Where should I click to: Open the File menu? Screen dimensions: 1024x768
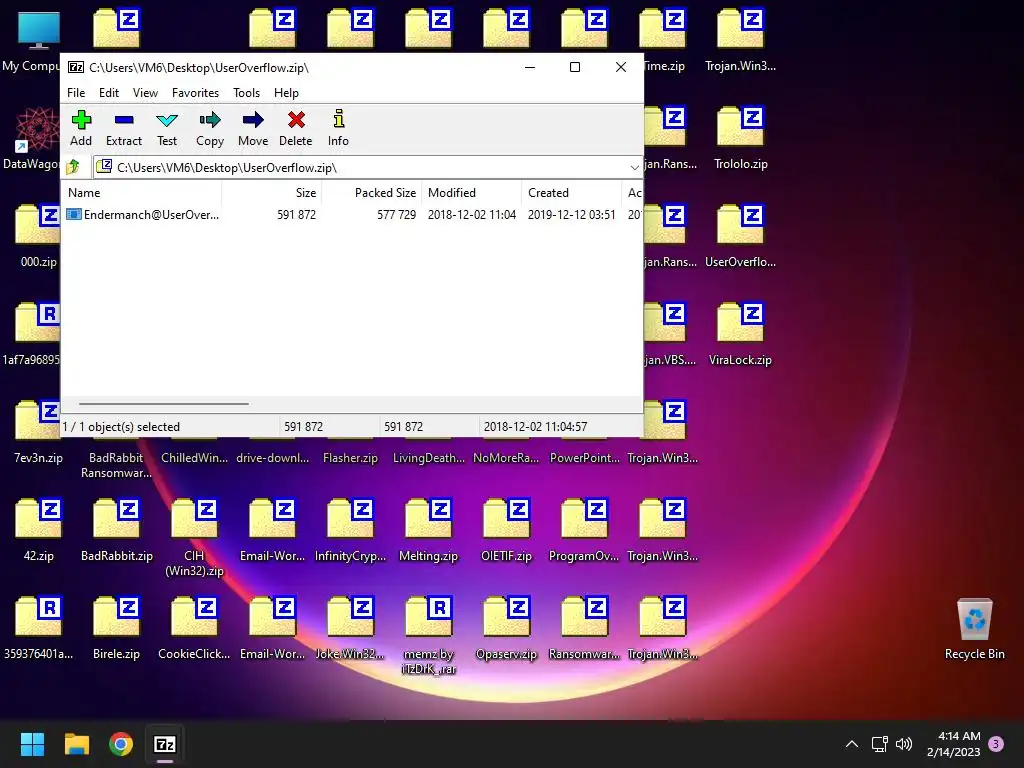[76, 93]
